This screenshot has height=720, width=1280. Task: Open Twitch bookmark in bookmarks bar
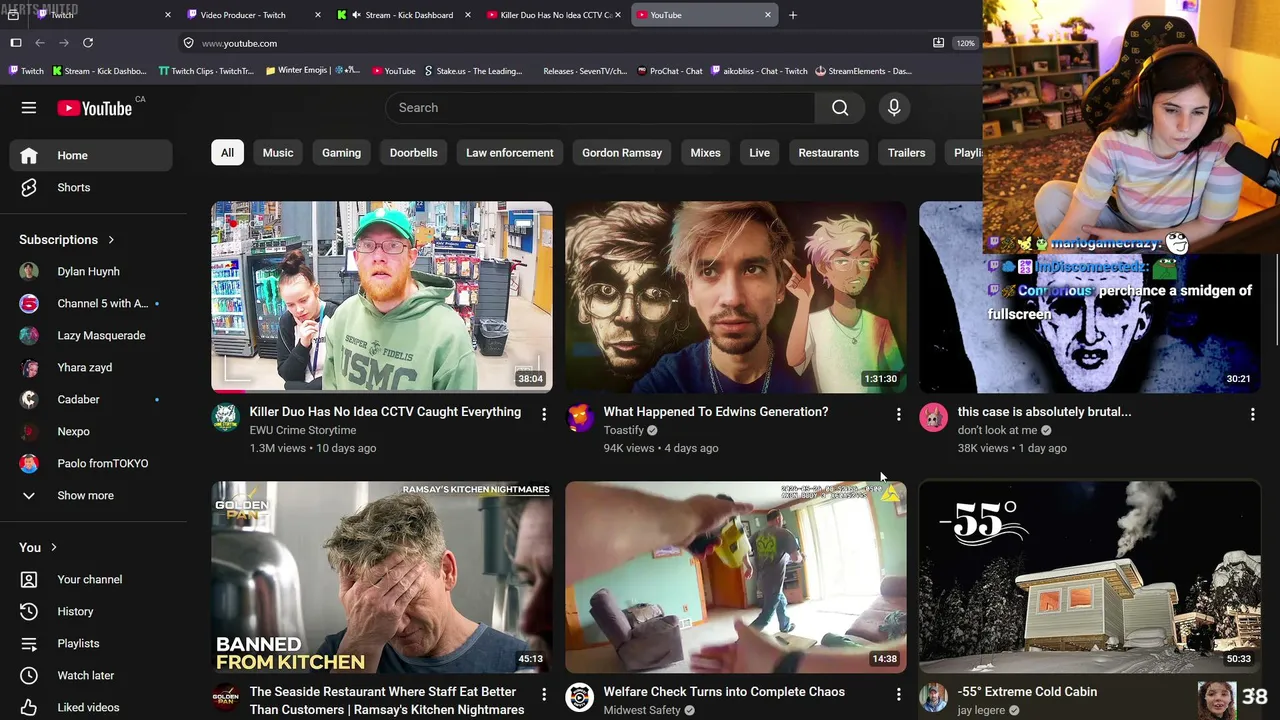(27, 71)
